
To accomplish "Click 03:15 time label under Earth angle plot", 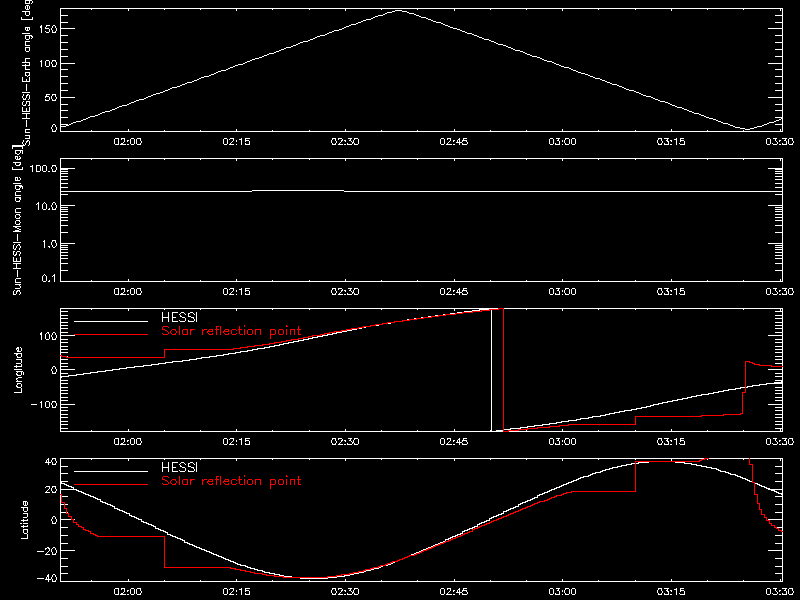I will pos(671,142).
